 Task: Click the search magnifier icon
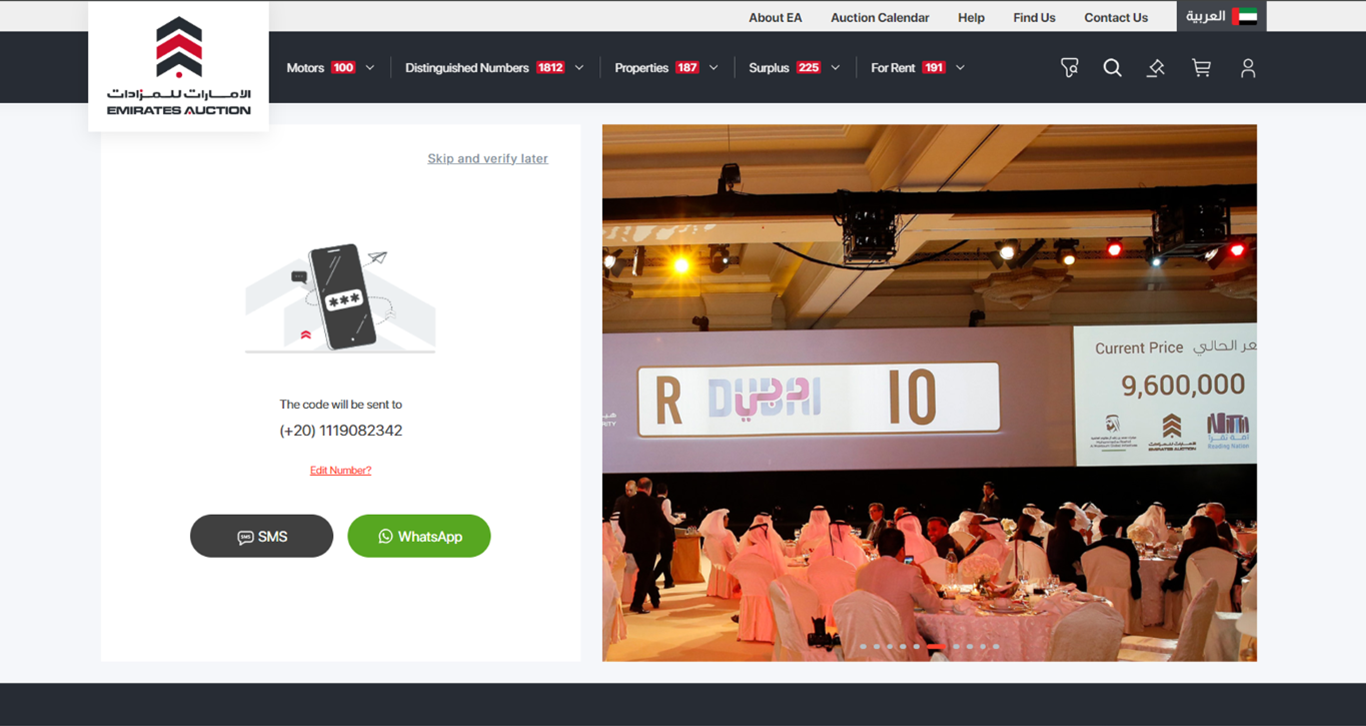(1112, 67)
